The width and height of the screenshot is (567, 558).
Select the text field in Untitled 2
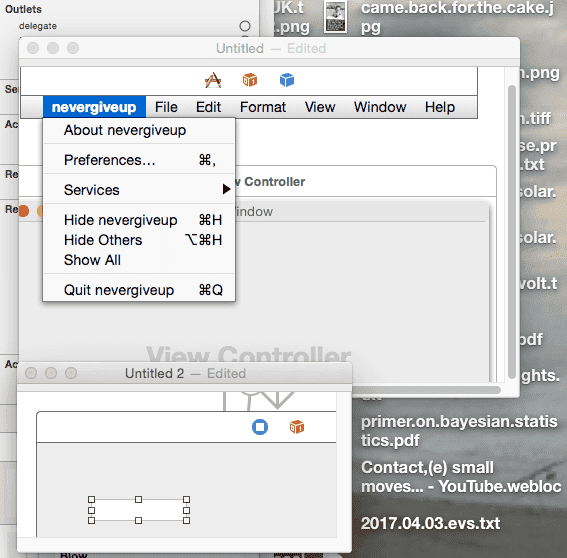139,510
